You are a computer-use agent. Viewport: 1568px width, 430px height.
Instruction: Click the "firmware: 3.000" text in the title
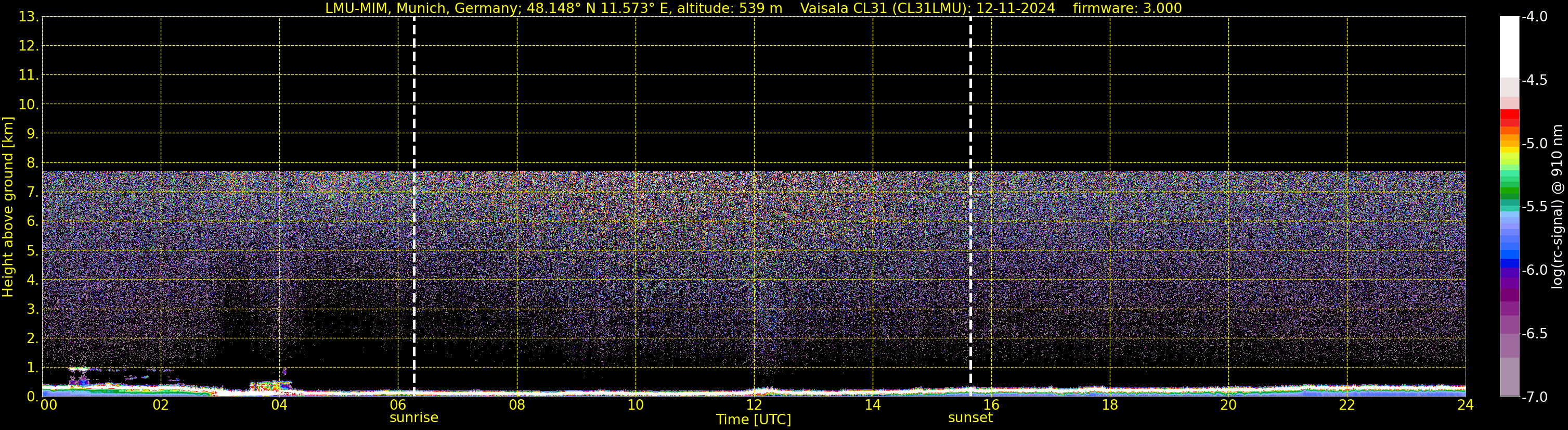[x=1126, y=8]
